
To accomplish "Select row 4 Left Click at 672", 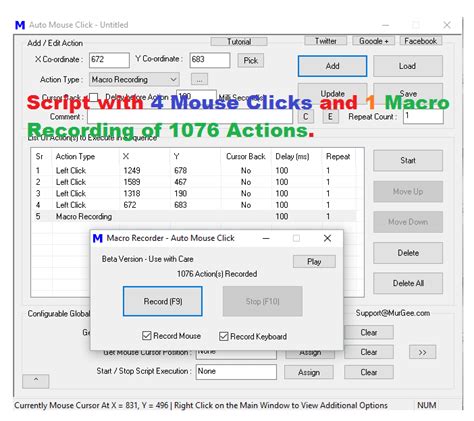I will [193, 205].
